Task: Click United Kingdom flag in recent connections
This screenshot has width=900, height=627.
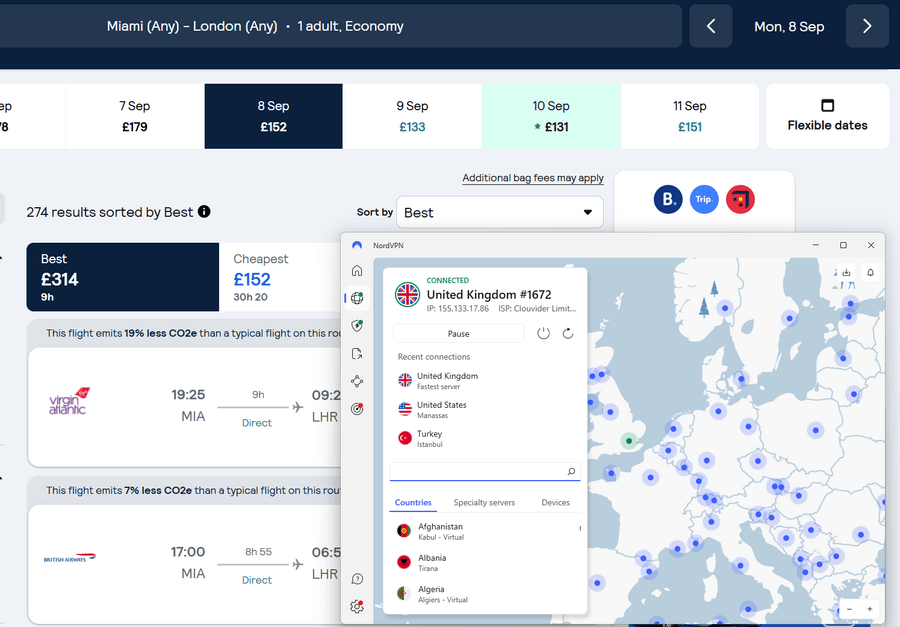Action: [x=405, y=380]
